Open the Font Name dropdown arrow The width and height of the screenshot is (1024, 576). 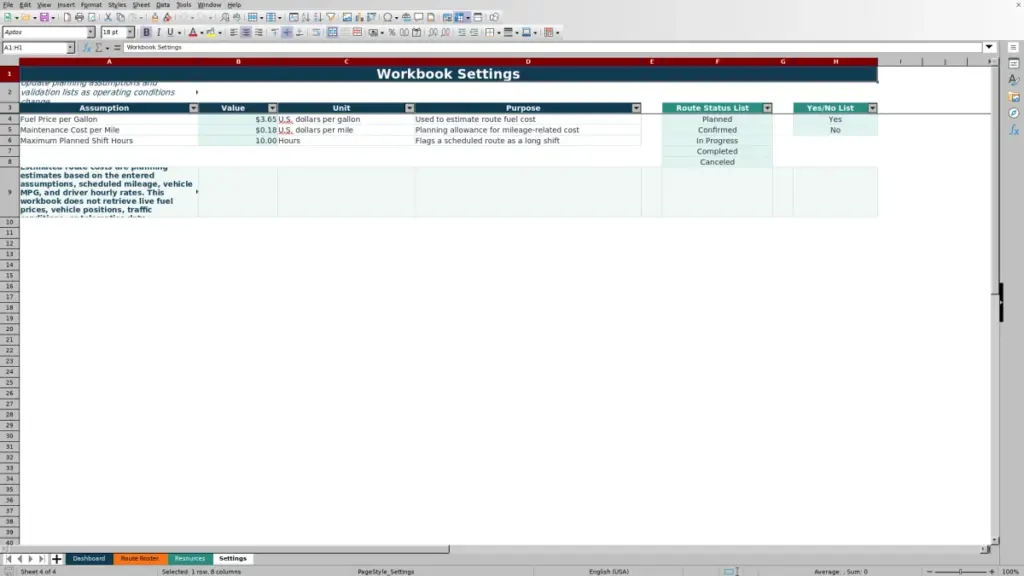coord(91,32)
